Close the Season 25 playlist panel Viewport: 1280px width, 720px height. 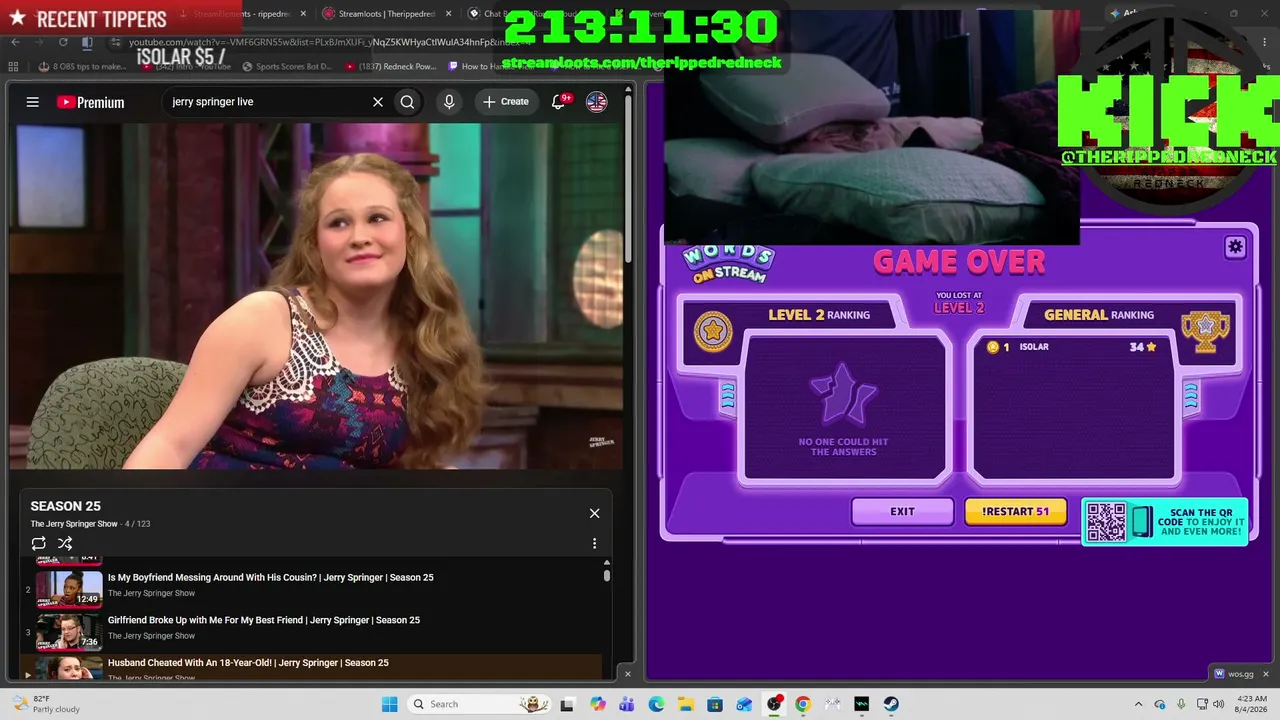click(594, 513)
